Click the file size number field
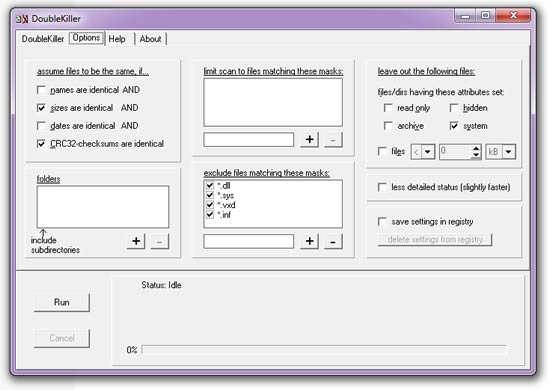 click(x=455, y=152)
